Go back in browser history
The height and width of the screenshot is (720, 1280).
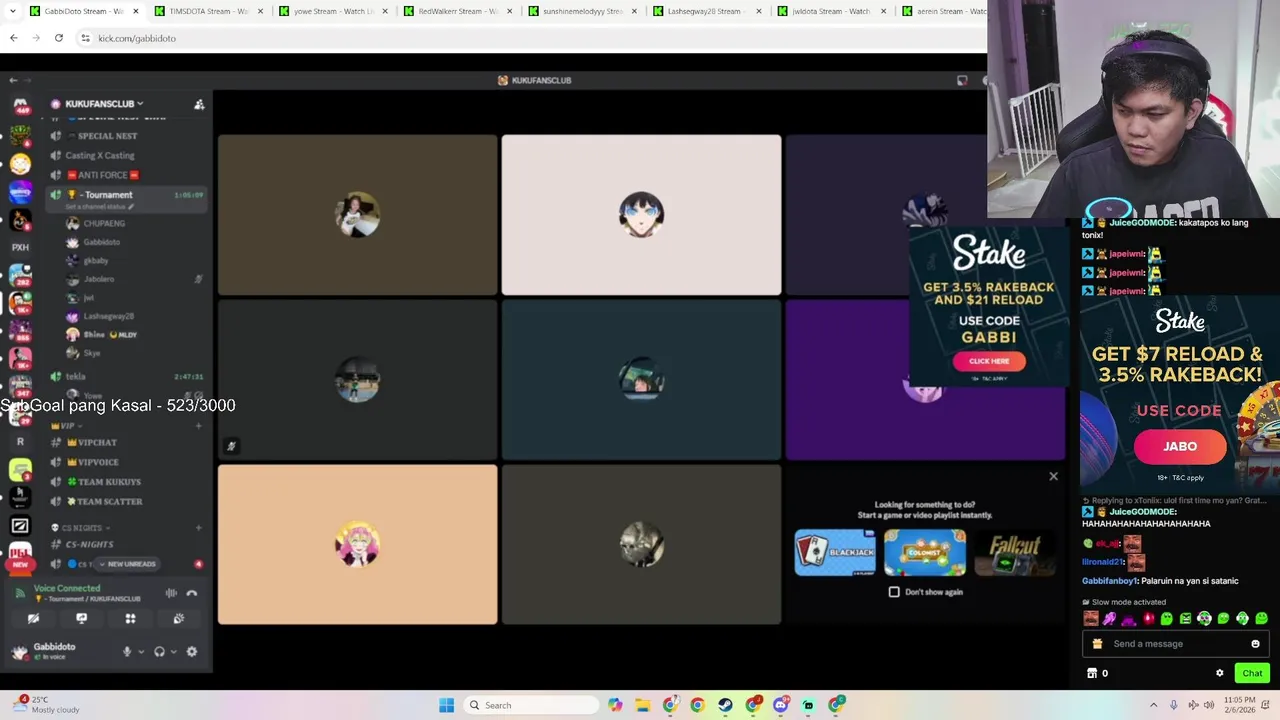click(13, 38)
